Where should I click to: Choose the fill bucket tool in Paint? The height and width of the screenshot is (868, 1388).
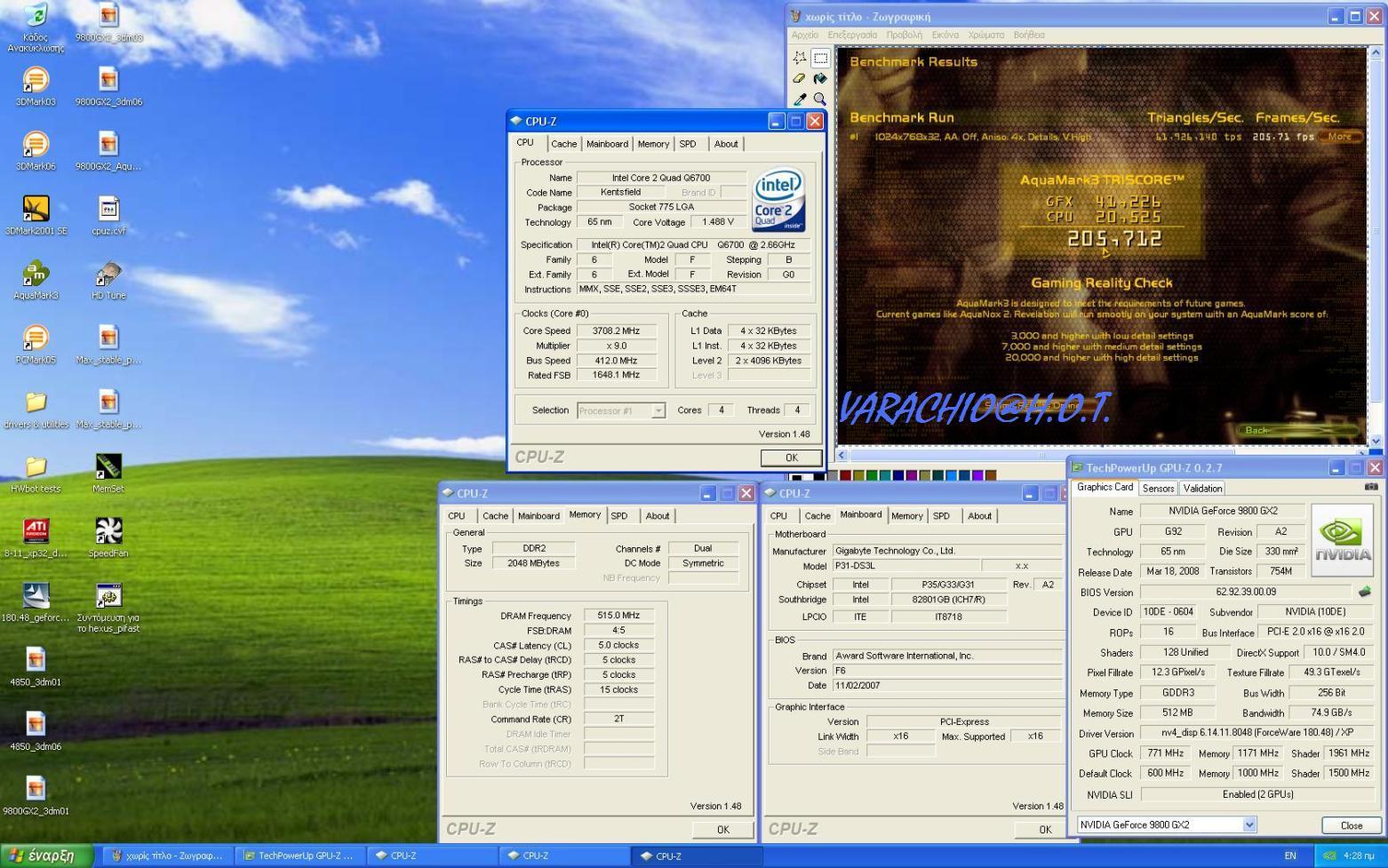click(820, 78)
